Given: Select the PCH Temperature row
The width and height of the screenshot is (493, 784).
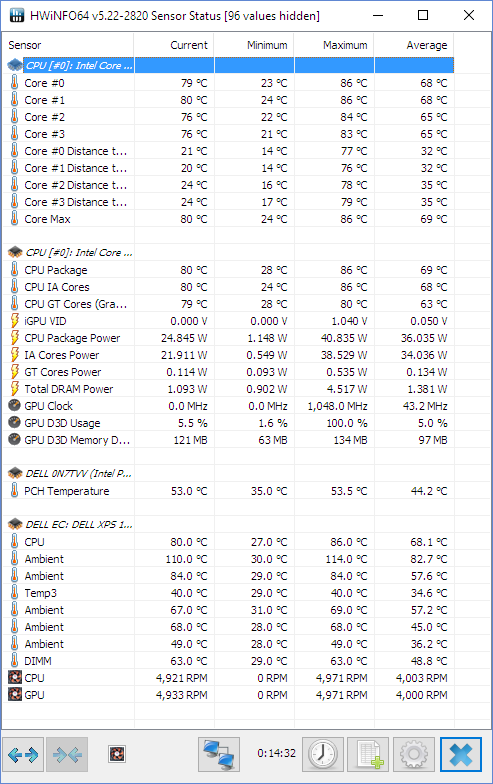Looking at the screenshot, I should [230, 491].
